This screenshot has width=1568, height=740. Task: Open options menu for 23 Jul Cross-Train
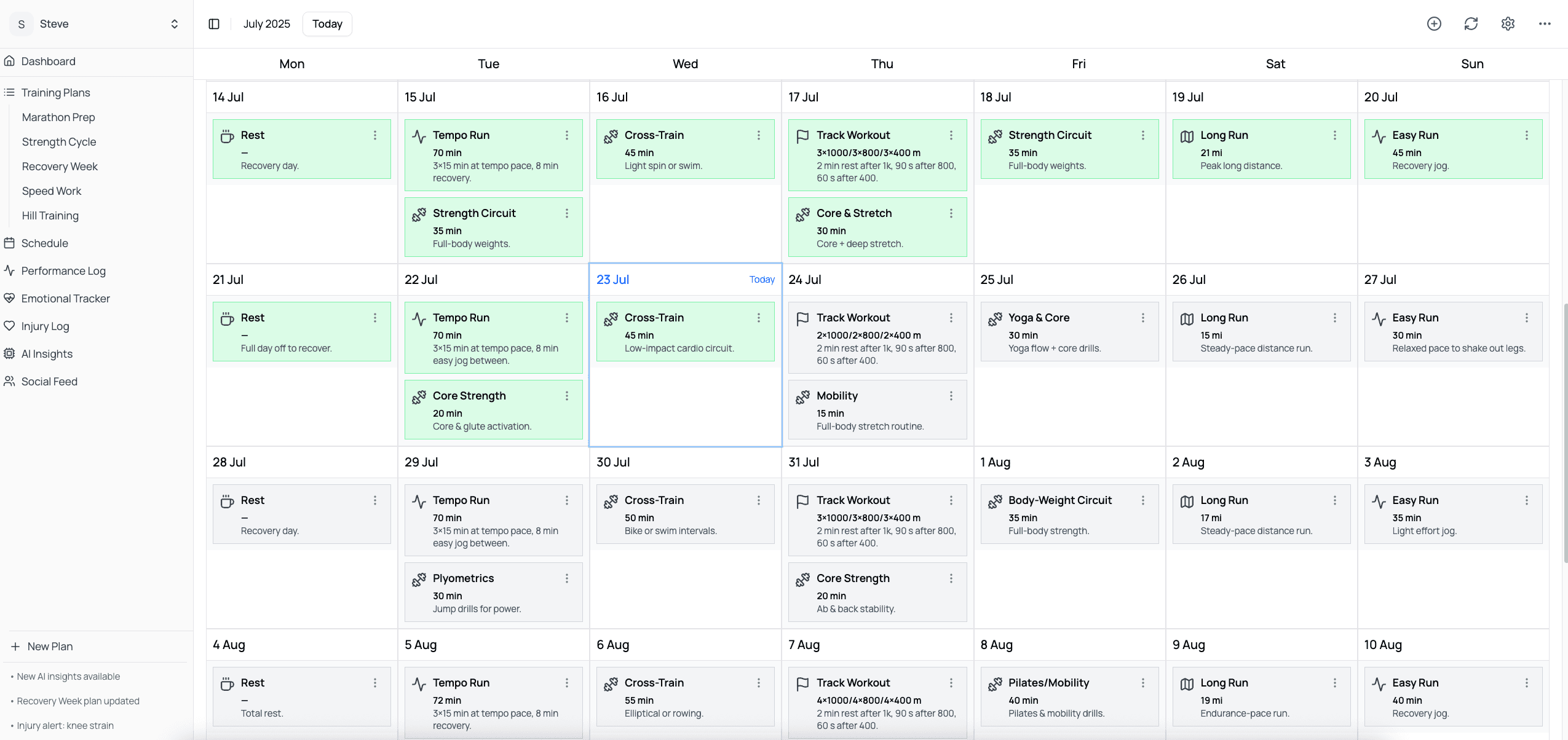point(758,318)
